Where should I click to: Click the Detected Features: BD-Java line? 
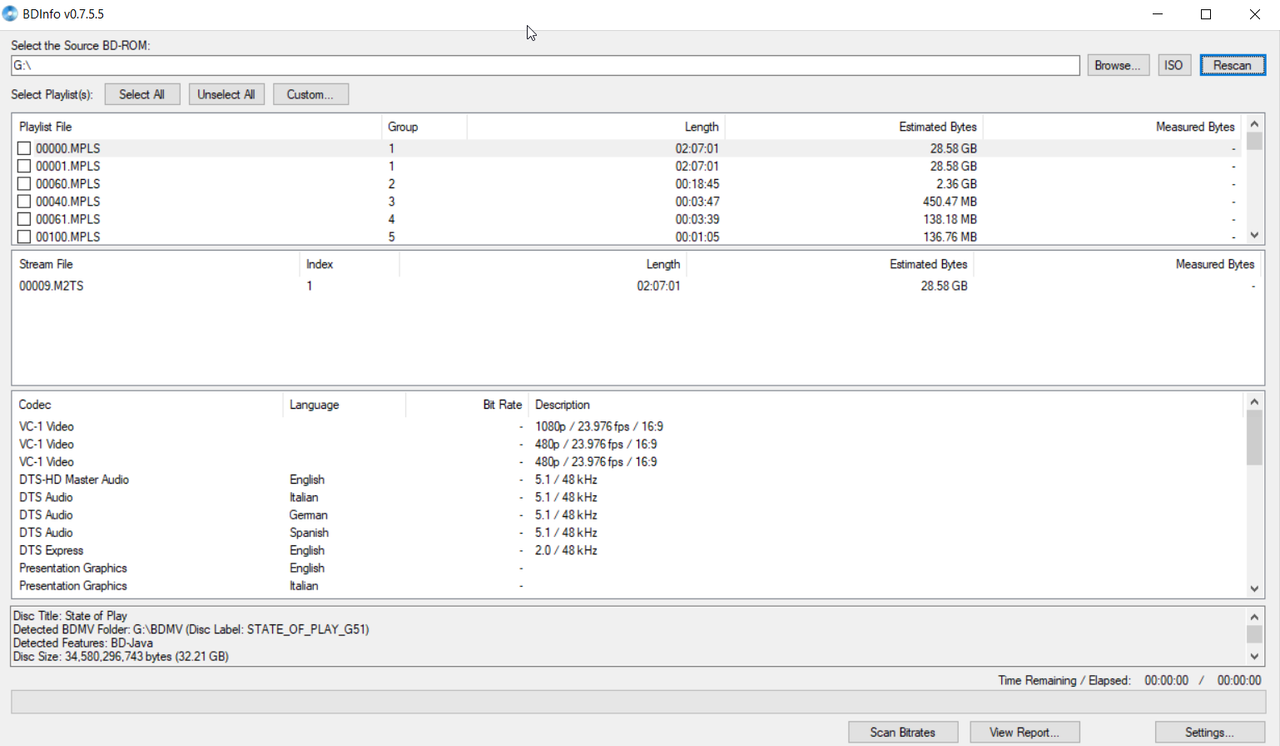pyautogui.click(x=83, y=643)
